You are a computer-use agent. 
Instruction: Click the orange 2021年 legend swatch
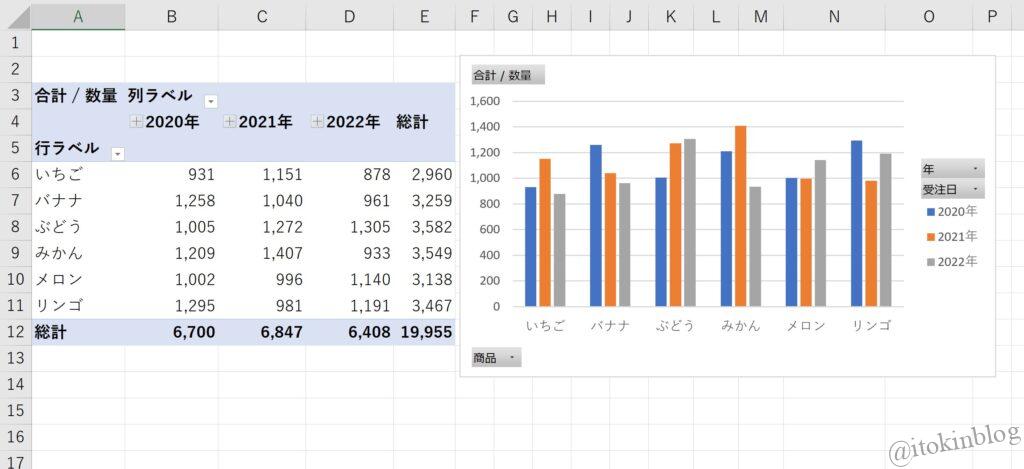click(930, 237)
